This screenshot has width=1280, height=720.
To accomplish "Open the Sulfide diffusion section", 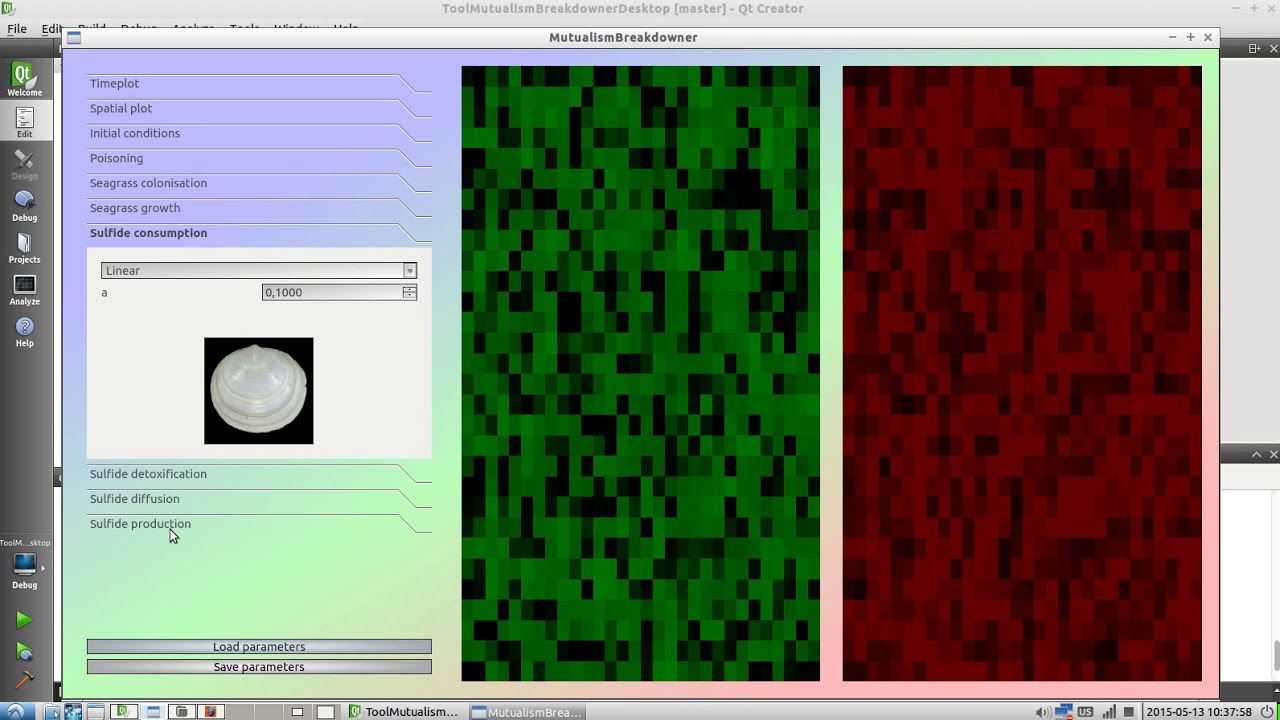I will (260, 499).
